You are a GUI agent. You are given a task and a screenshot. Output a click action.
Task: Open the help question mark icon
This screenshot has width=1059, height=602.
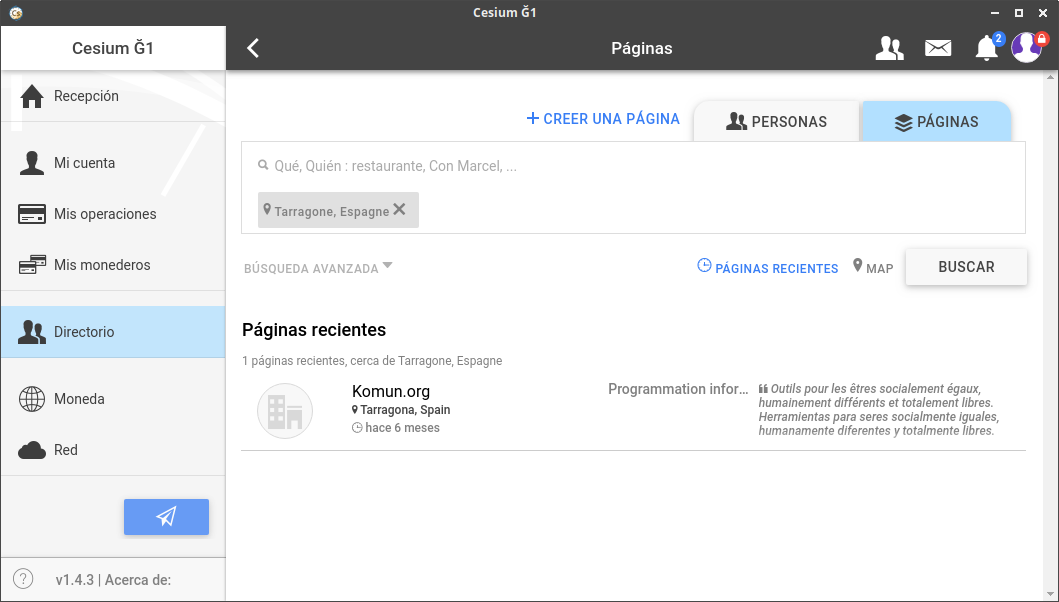[x=23, y=579]
